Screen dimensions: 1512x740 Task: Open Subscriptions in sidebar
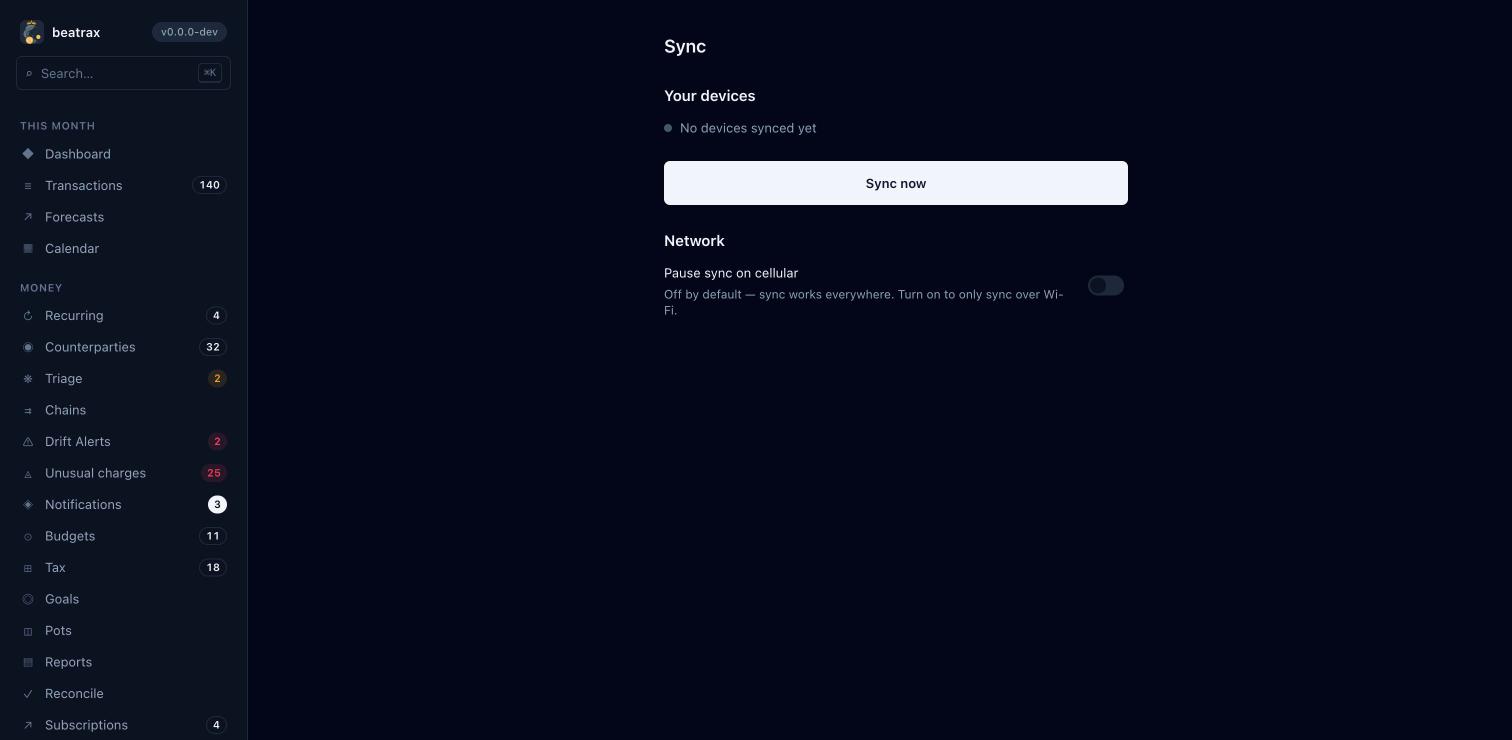click(x=124, y=725)
